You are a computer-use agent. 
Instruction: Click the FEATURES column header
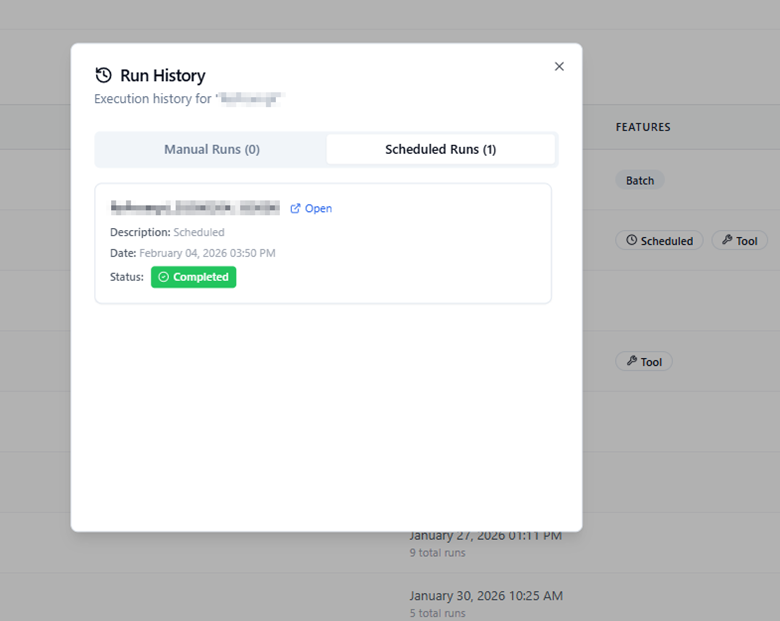[x=643, y=127]
